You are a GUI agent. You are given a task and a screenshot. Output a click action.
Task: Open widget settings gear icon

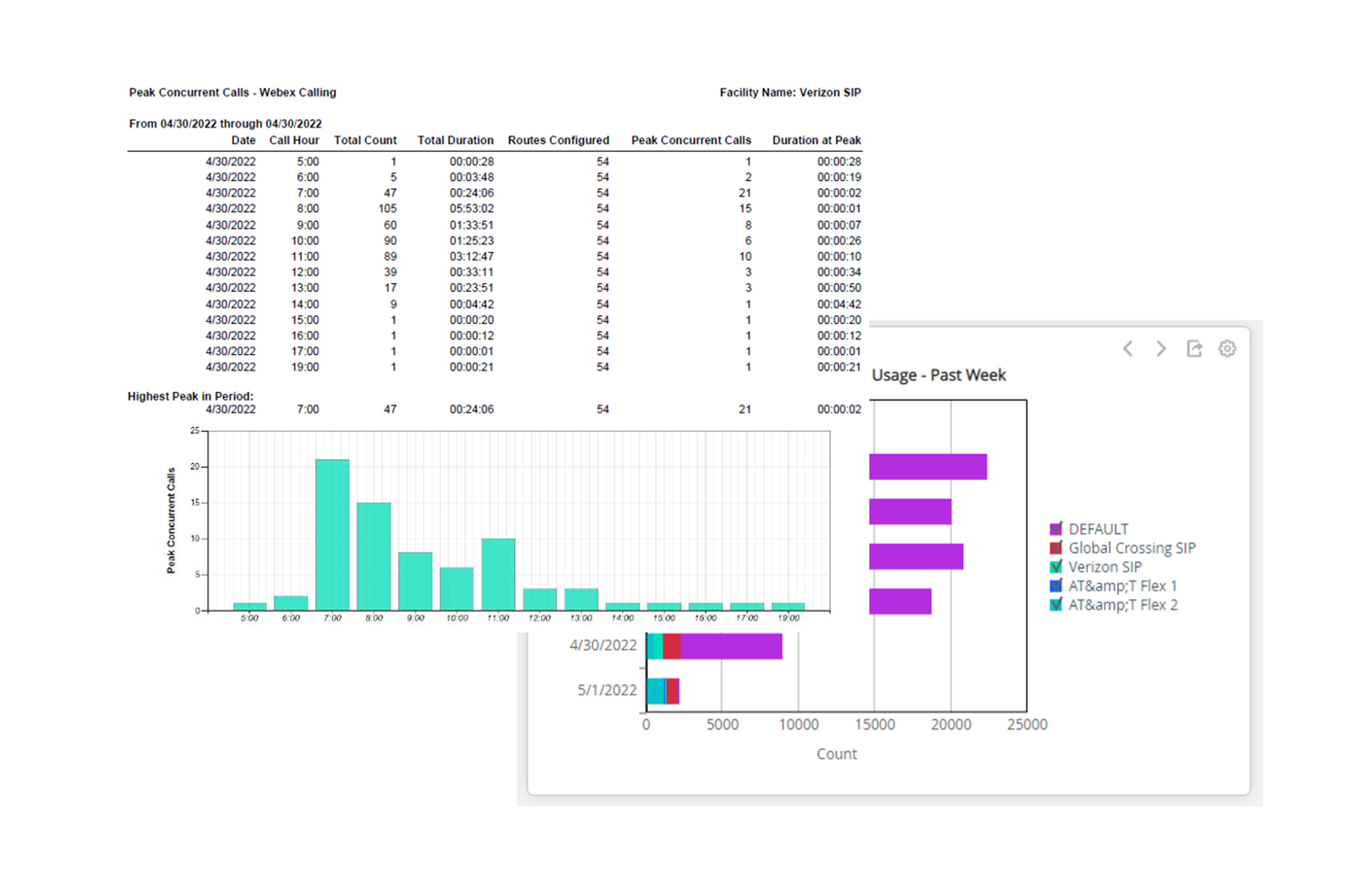pos(1226,348)
